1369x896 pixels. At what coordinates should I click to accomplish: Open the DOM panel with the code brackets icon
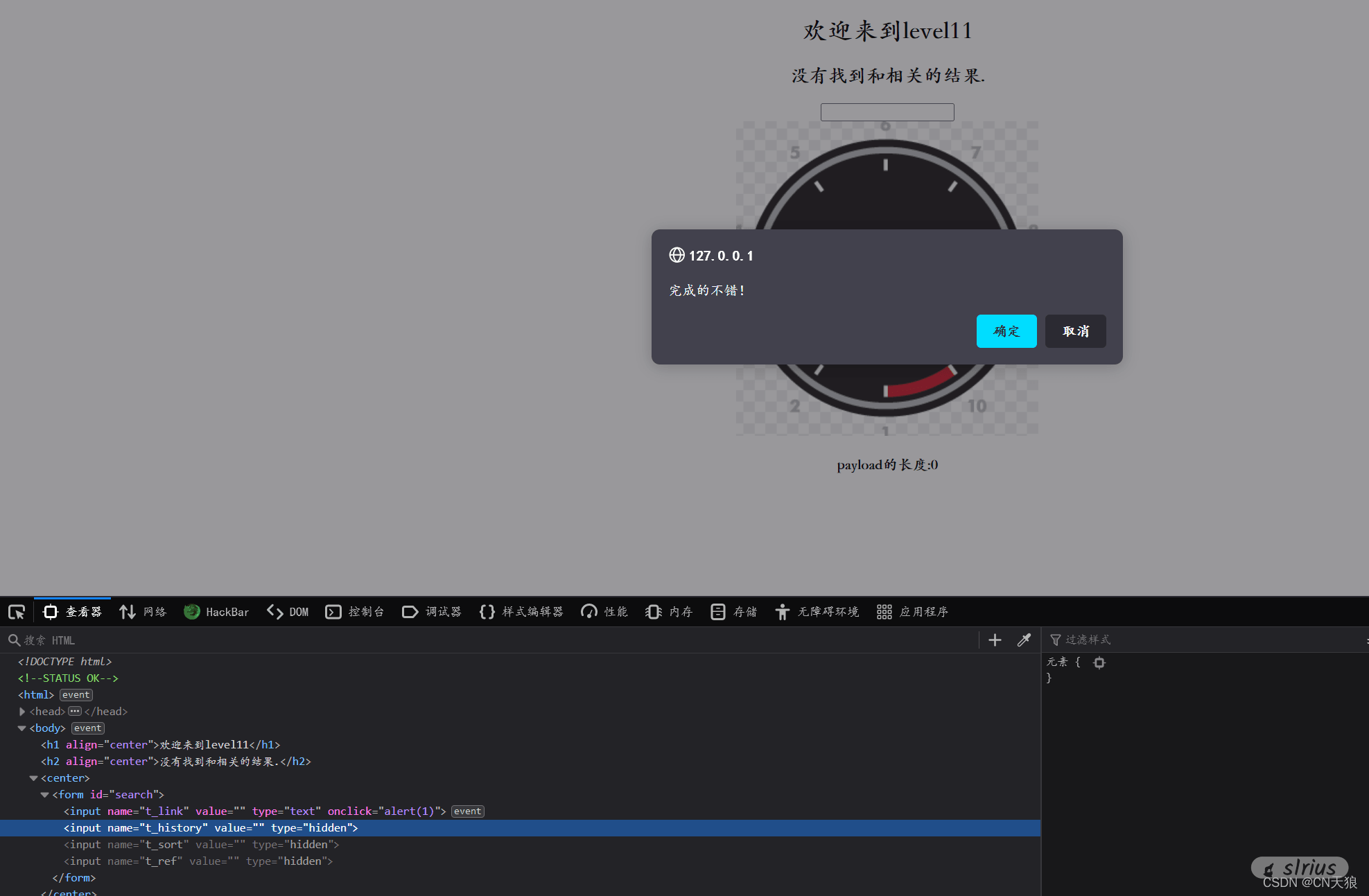pos(274,611)
